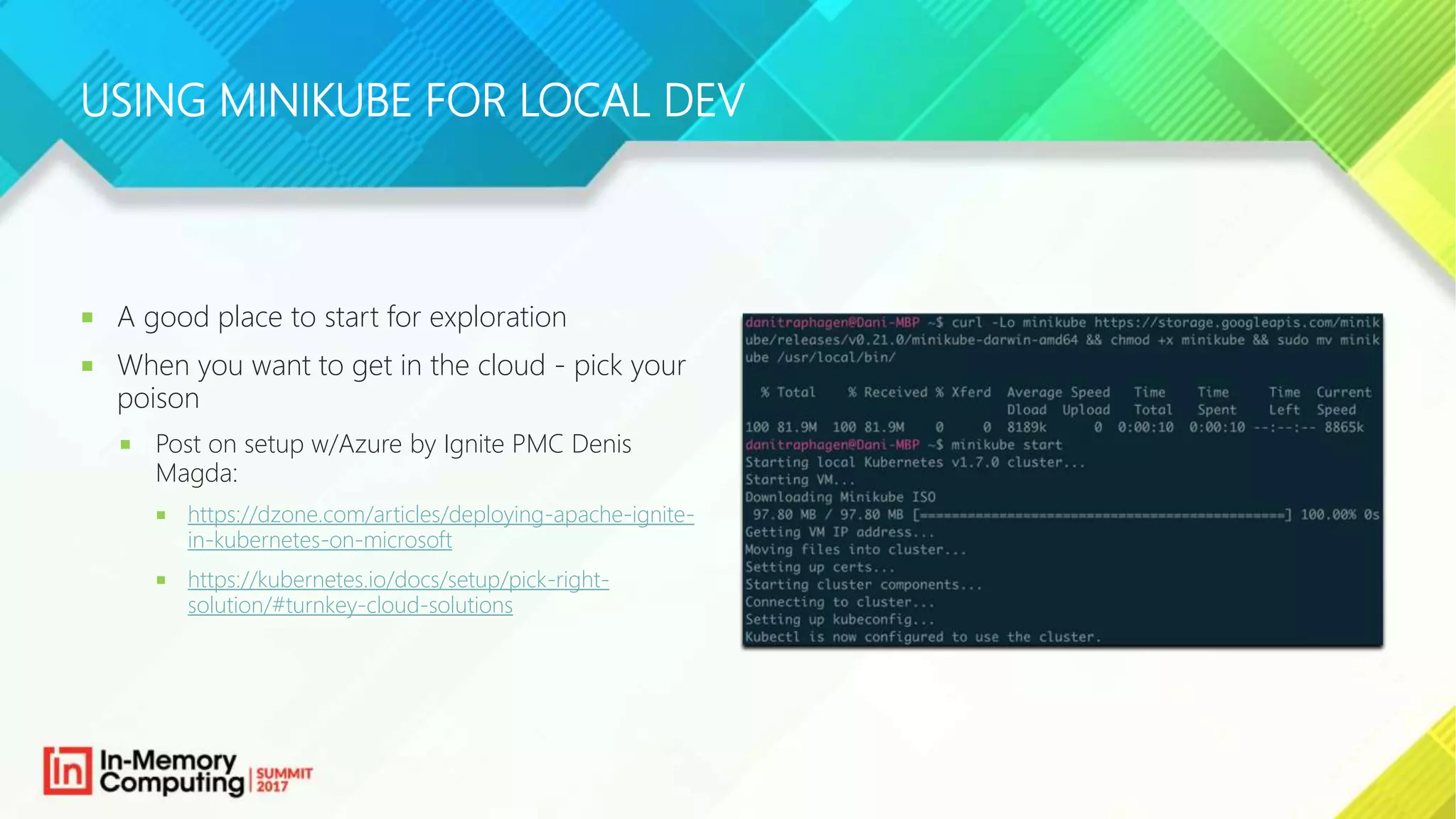Open the kubernetes.io pick-right-solution link
Viewport: 1456px width, 819px height.
[398, 592]
